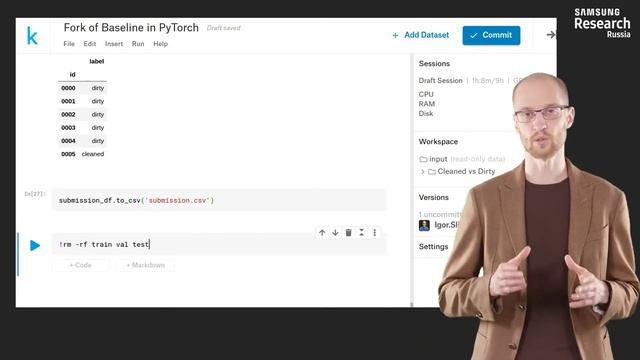Click the Draft Session label
This screenshot has width=640, height=360.
point(440,80)
